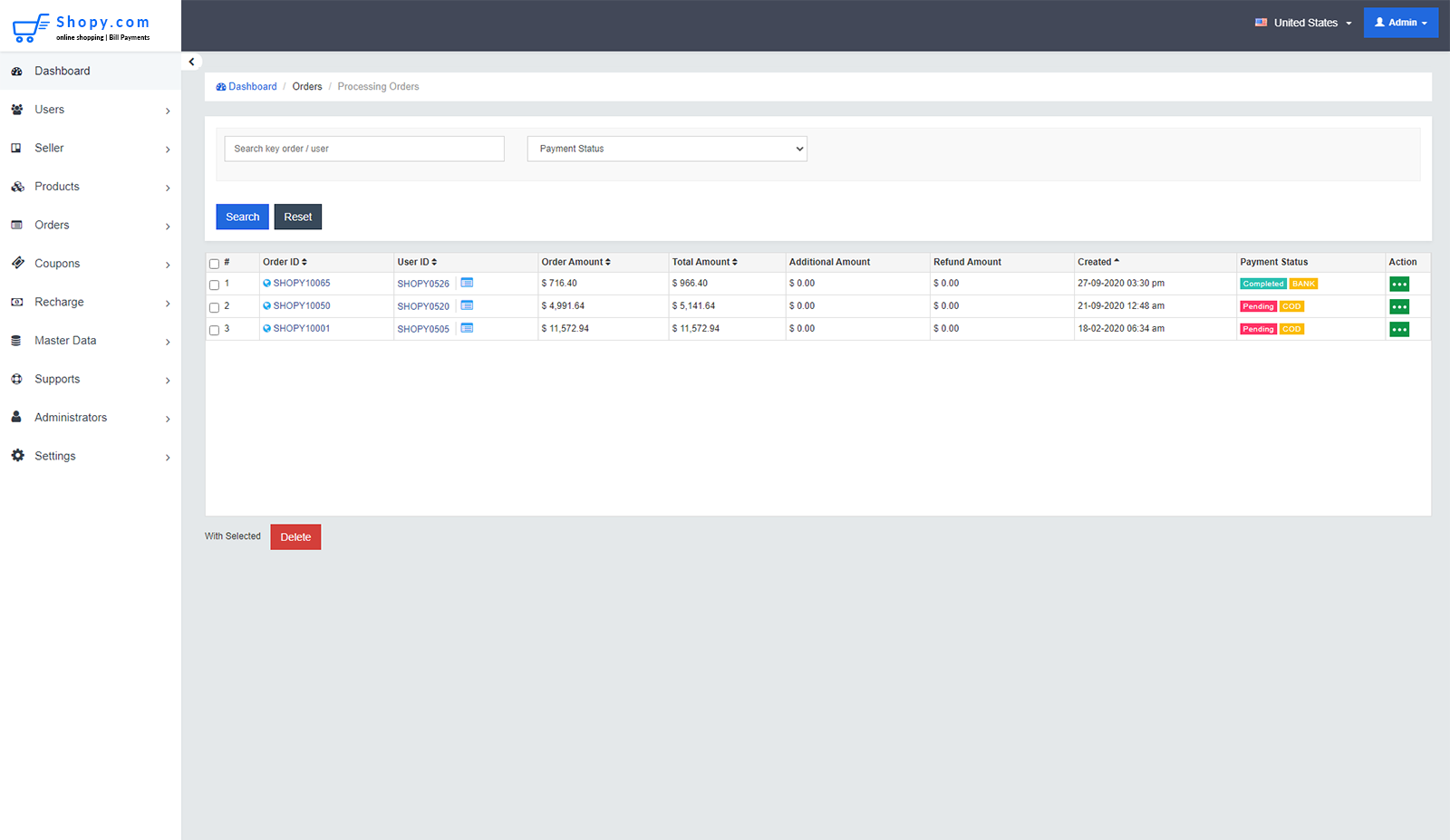Click the Seller store icon
The width and height of the screenshot is (1450, 840).
point(16,148)
